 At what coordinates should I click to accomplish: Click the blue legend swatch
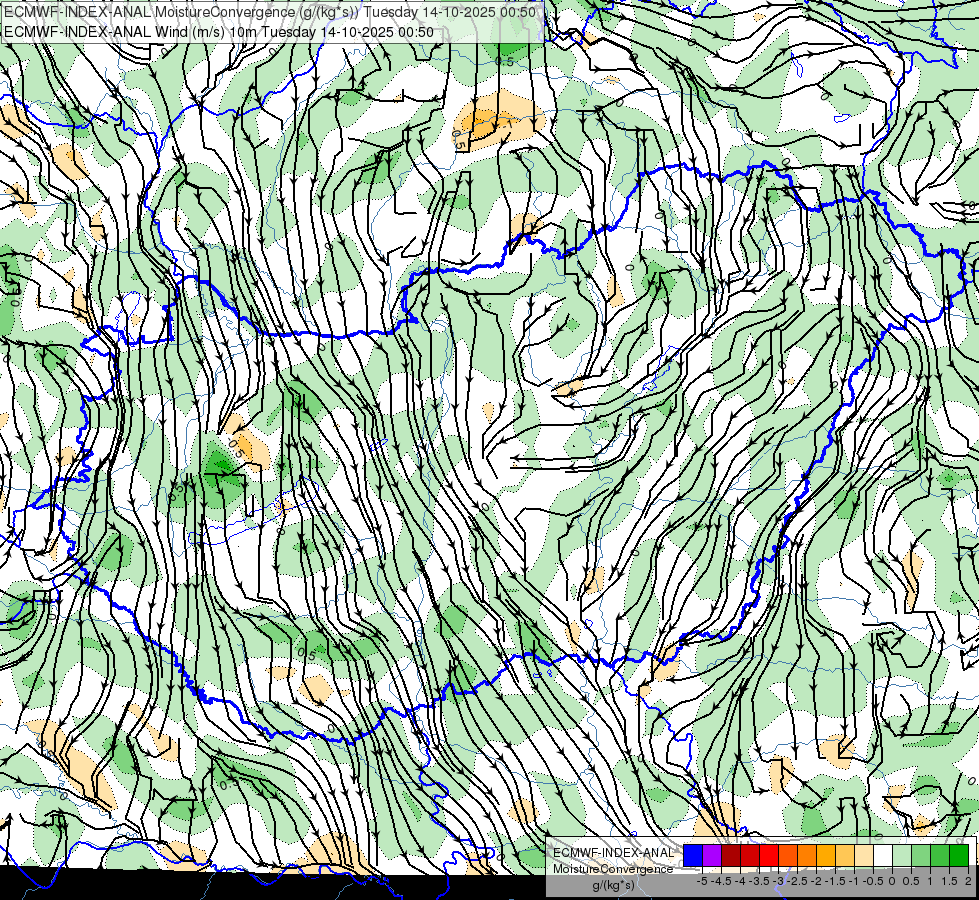pos(693,855)
